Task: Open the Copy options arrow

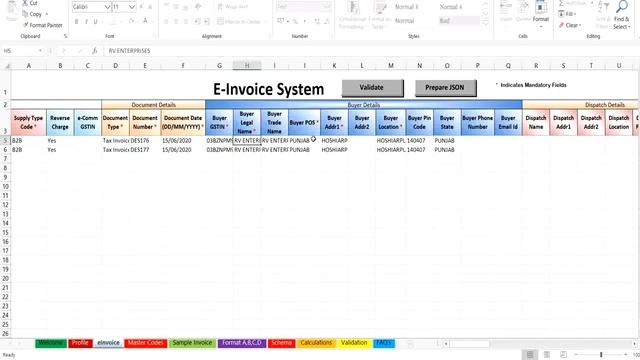Action: pyautogui.click(x=47, y=14)
